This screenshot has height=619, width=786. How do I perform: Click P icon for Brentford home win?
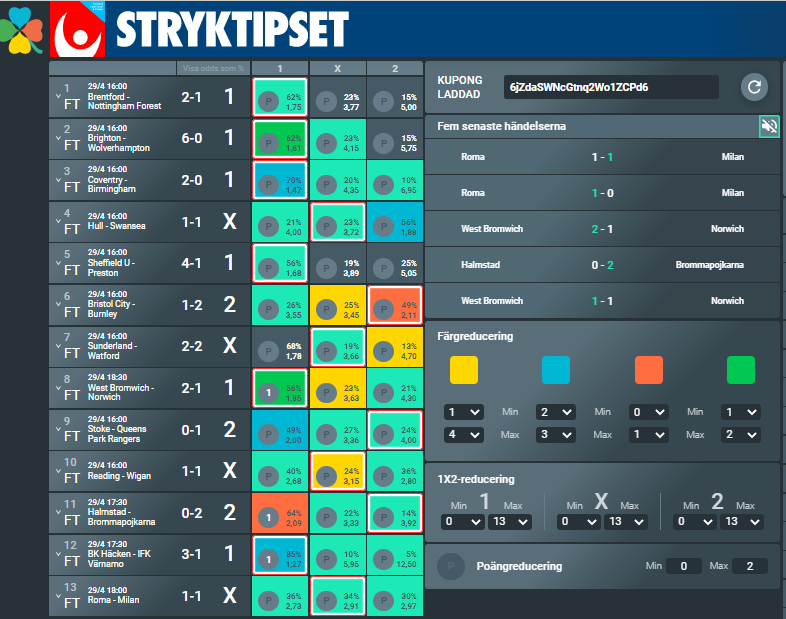268,100
